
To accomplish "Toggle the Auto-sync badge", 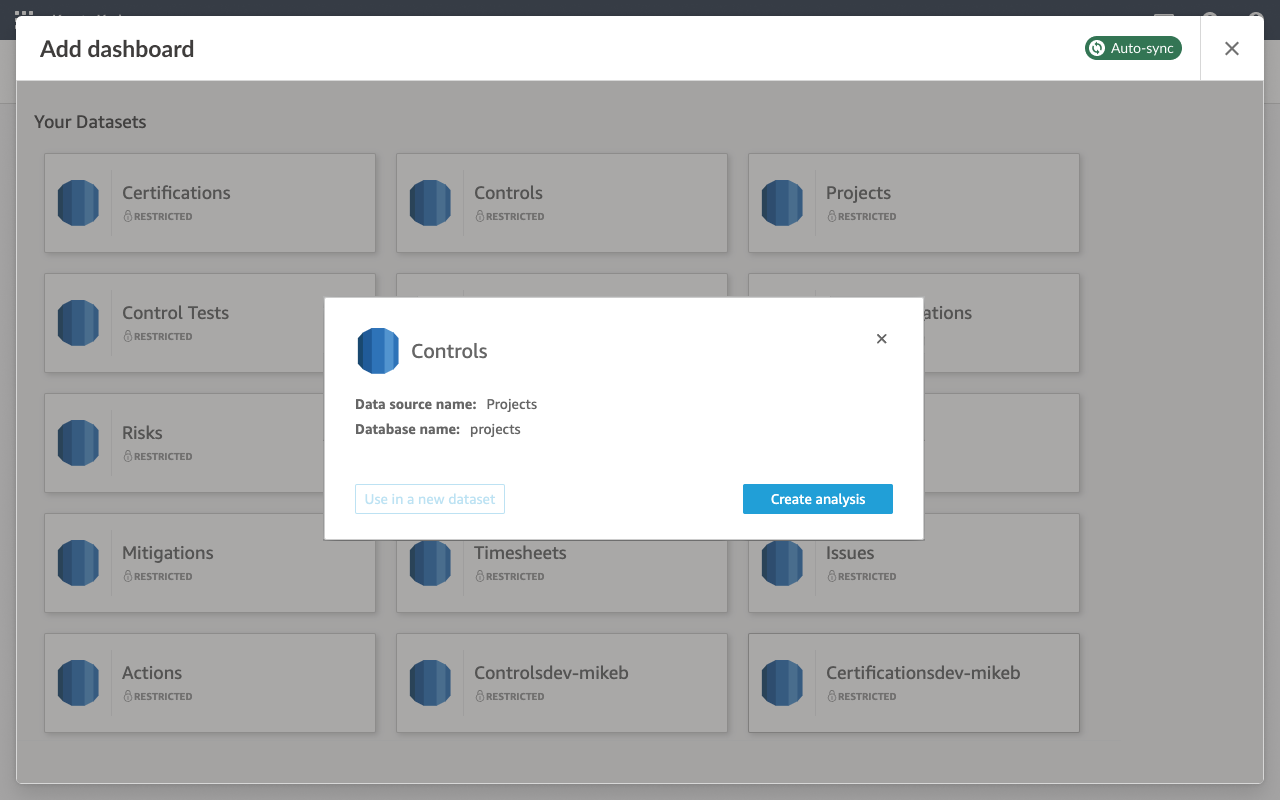I will pyautogui.click(x=1132, y=48).
